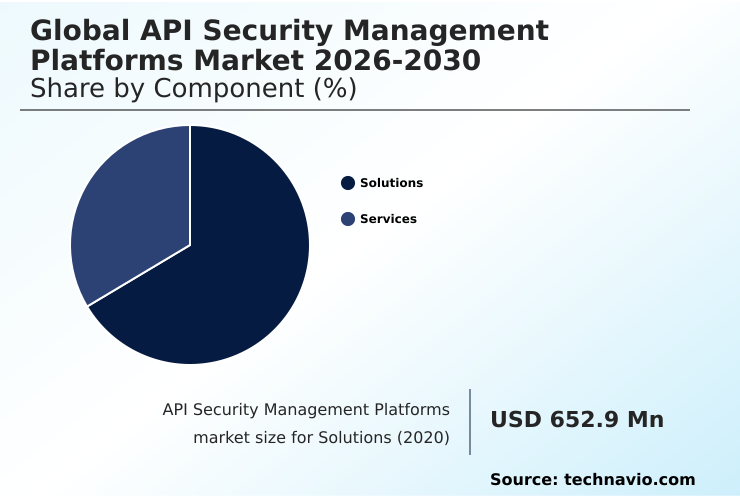Click the 'USD 652.9 Mn' value
This screenshot has height=498, width=740.
tap(576, 420)
